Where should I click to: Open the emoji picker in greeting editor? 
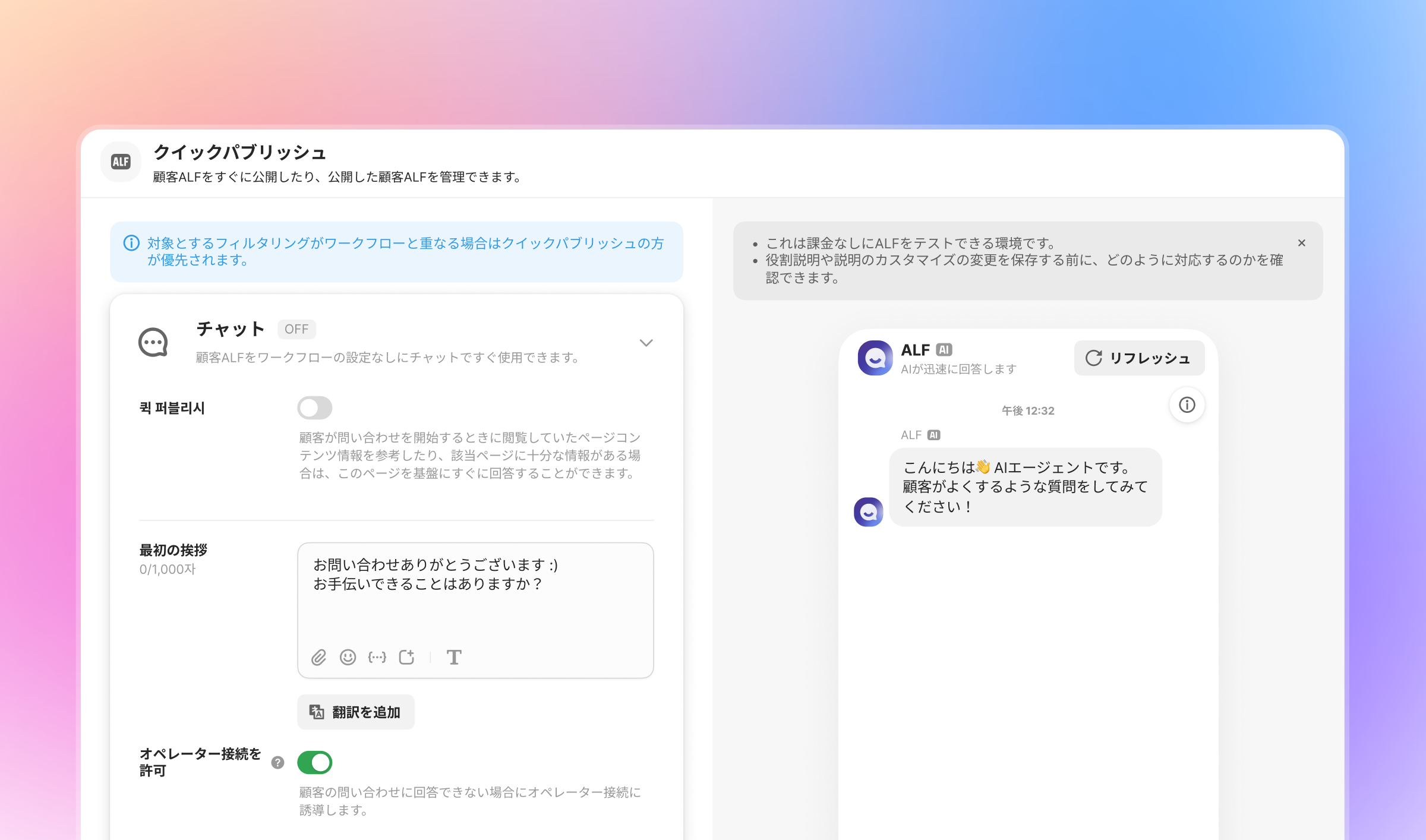pos(348,657)
